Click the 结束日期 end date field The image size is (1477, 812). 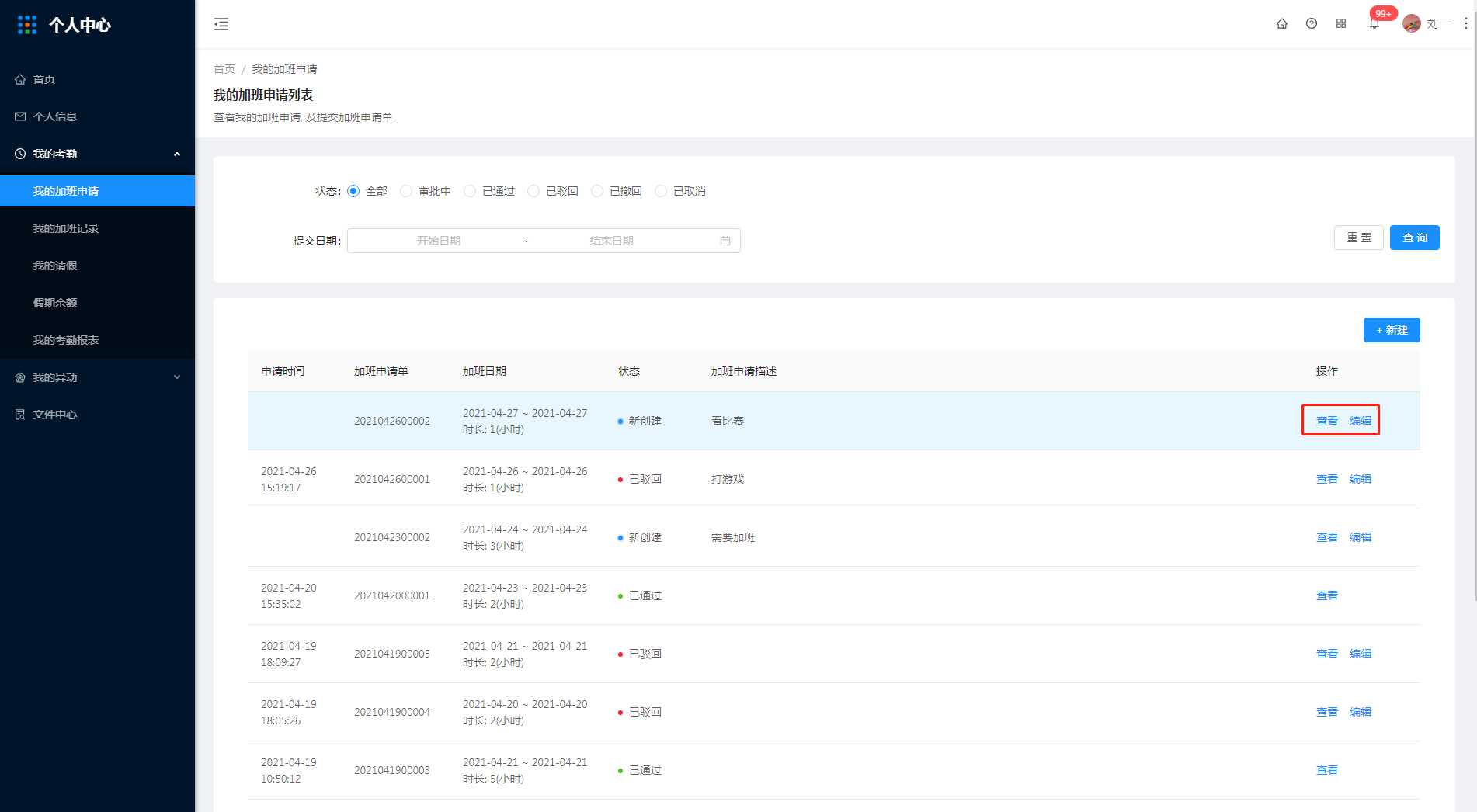pos(611,241)
